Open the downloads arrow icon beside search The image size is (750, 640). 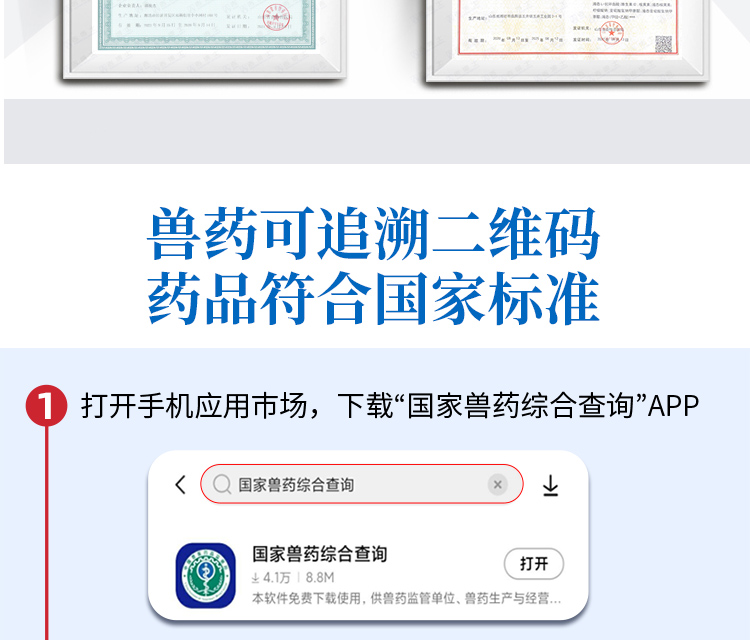[551, 485]
